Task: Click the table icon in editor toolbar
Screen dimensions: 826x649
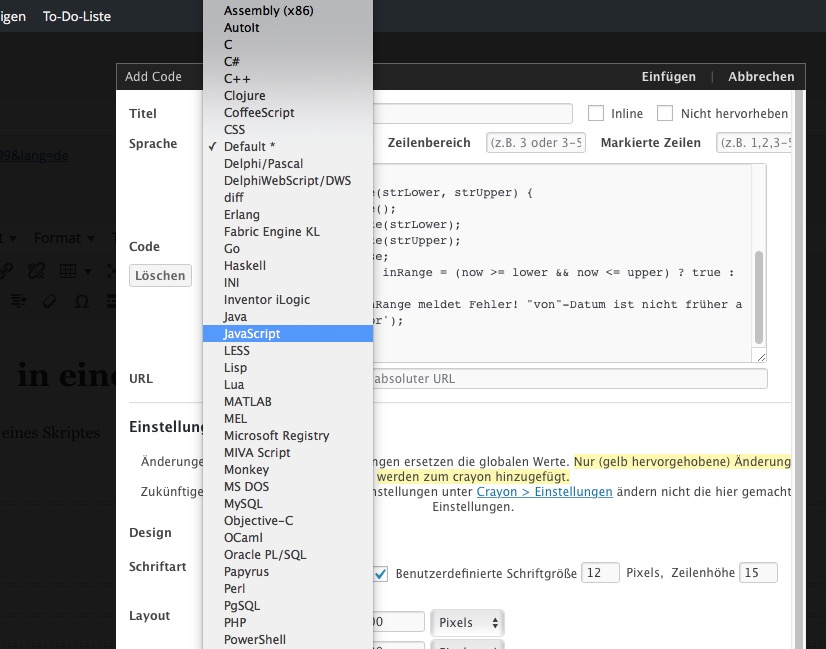Action: click(68, 271)
